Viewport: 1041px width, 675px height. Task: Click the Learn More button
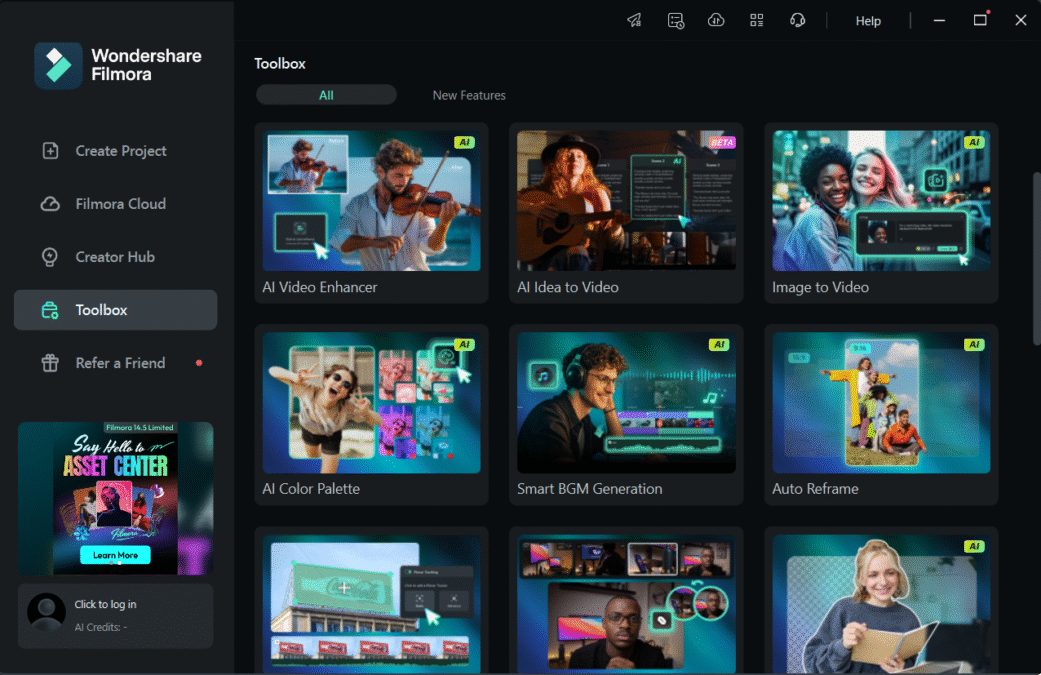coord(116,555)
